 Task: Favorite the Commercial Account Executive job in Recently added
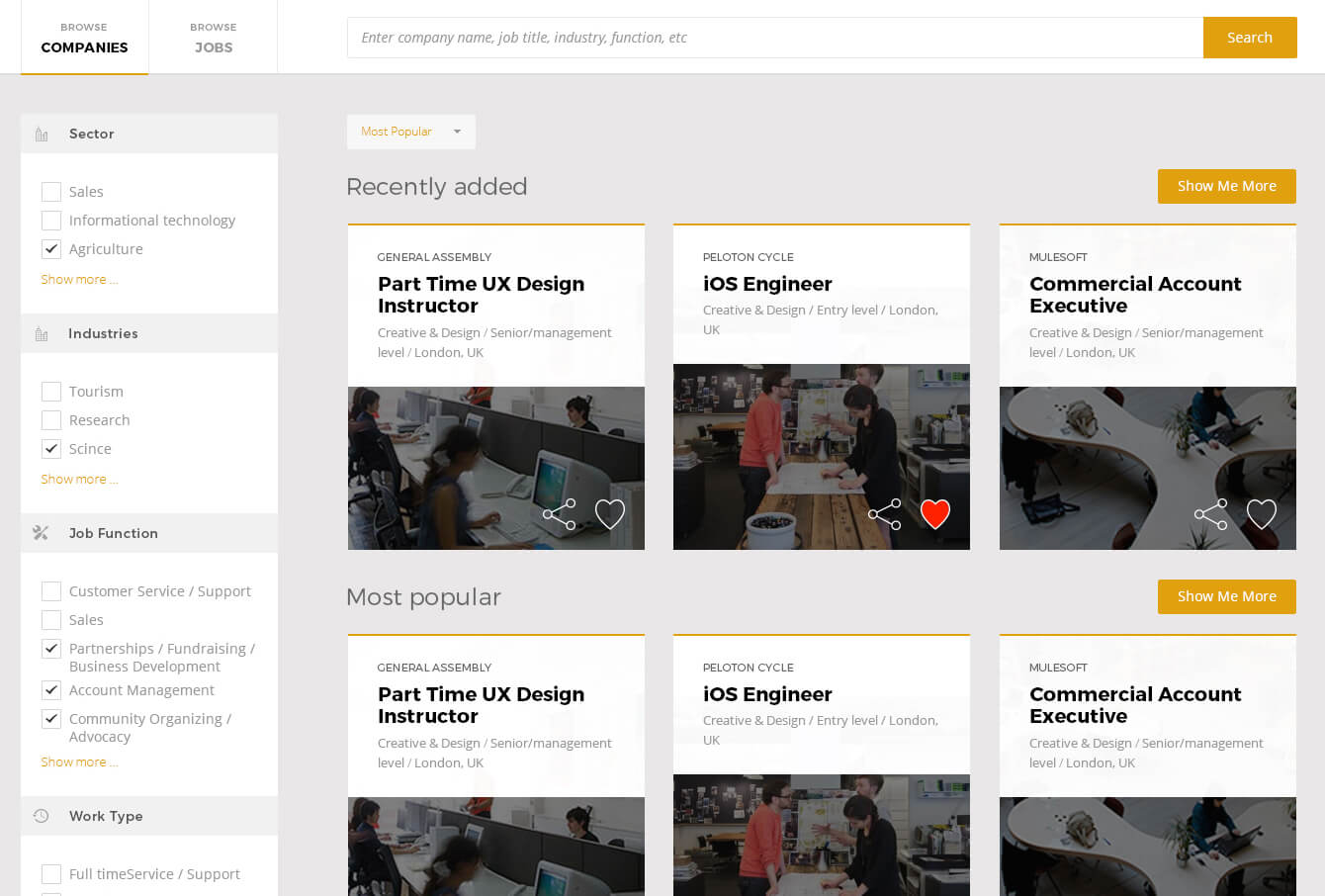click(1262, 514)
